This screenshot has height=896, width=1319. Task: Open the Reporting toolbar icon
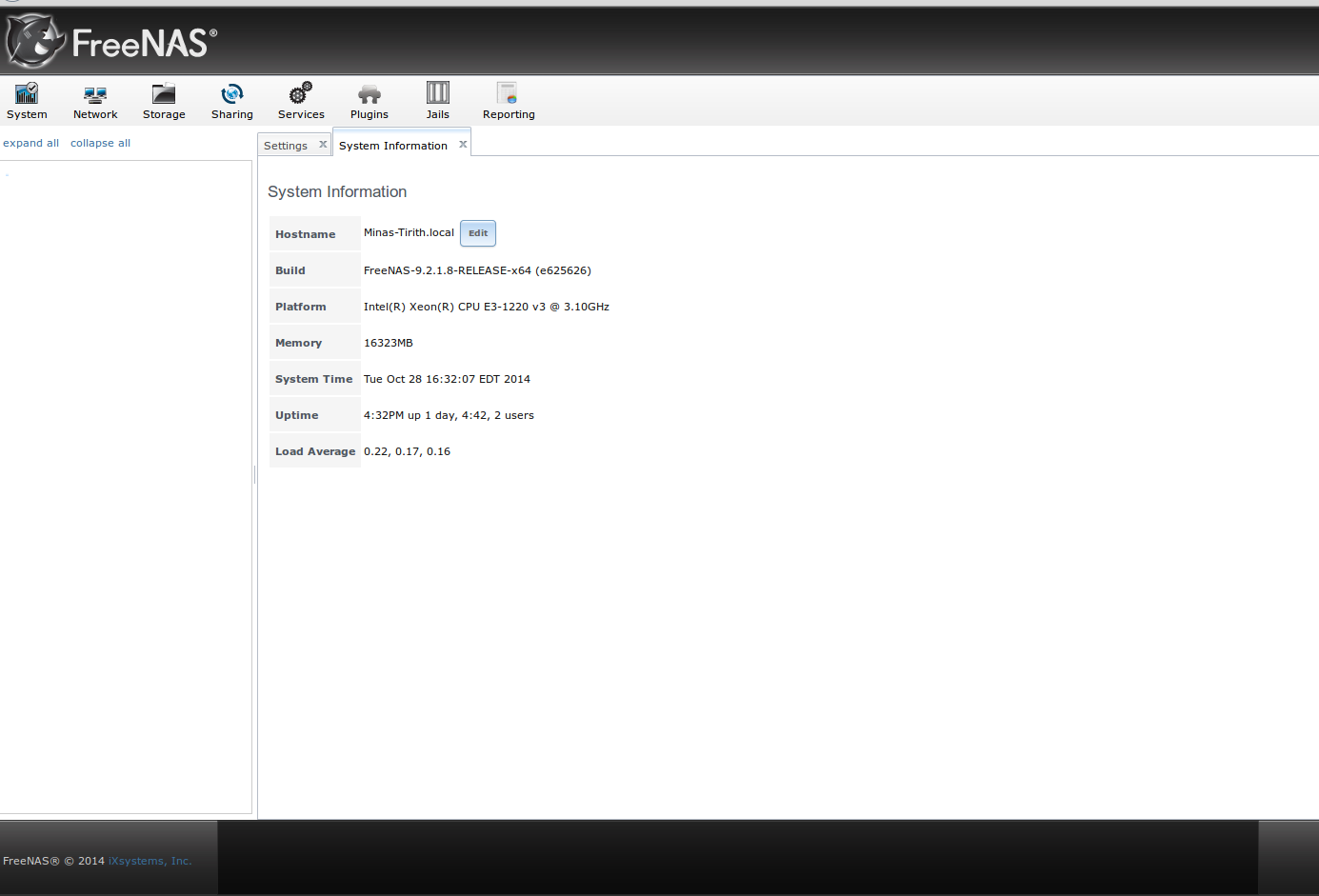[x=509, y=100]
